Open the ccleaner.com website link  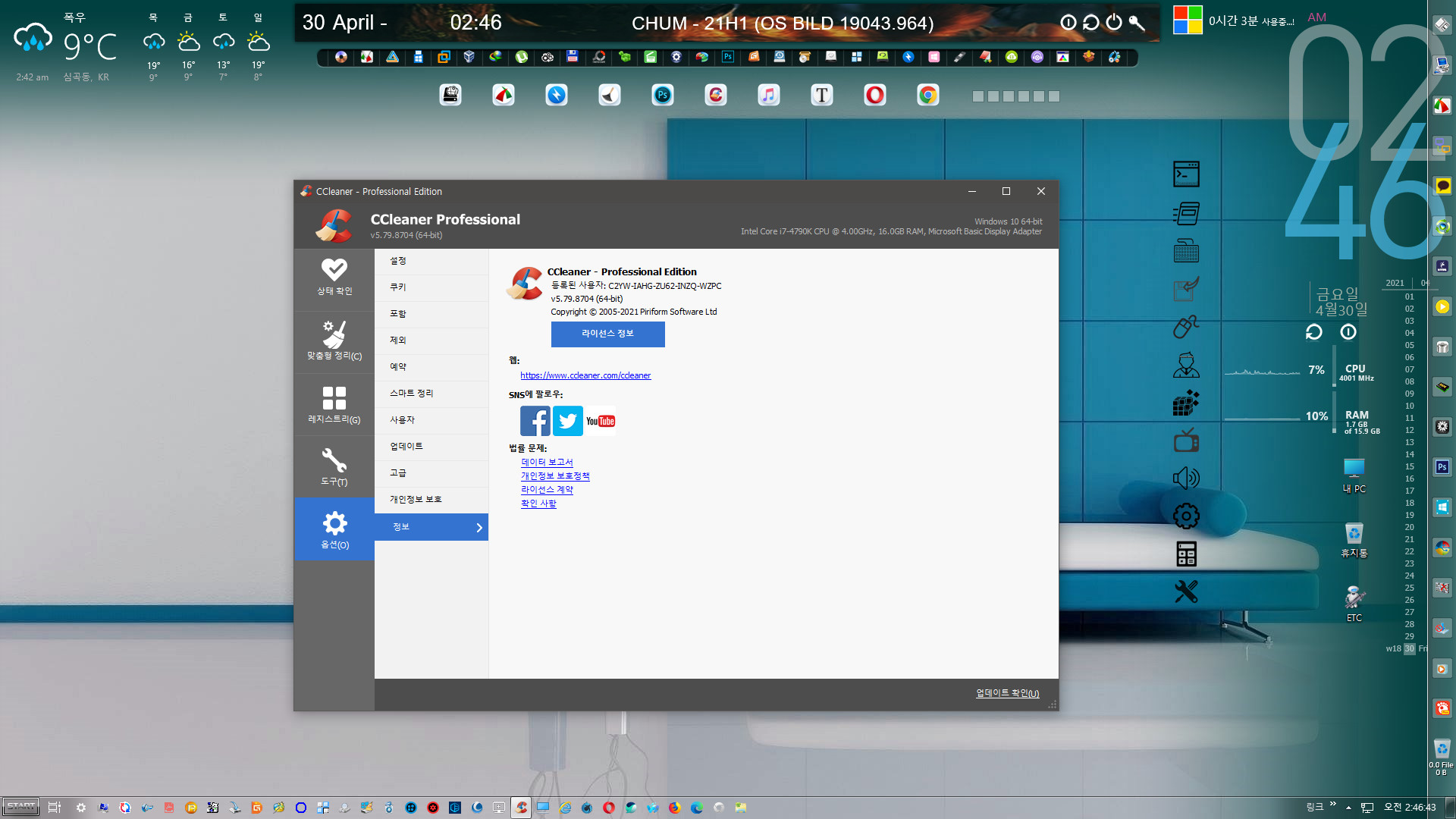[585, 375]
